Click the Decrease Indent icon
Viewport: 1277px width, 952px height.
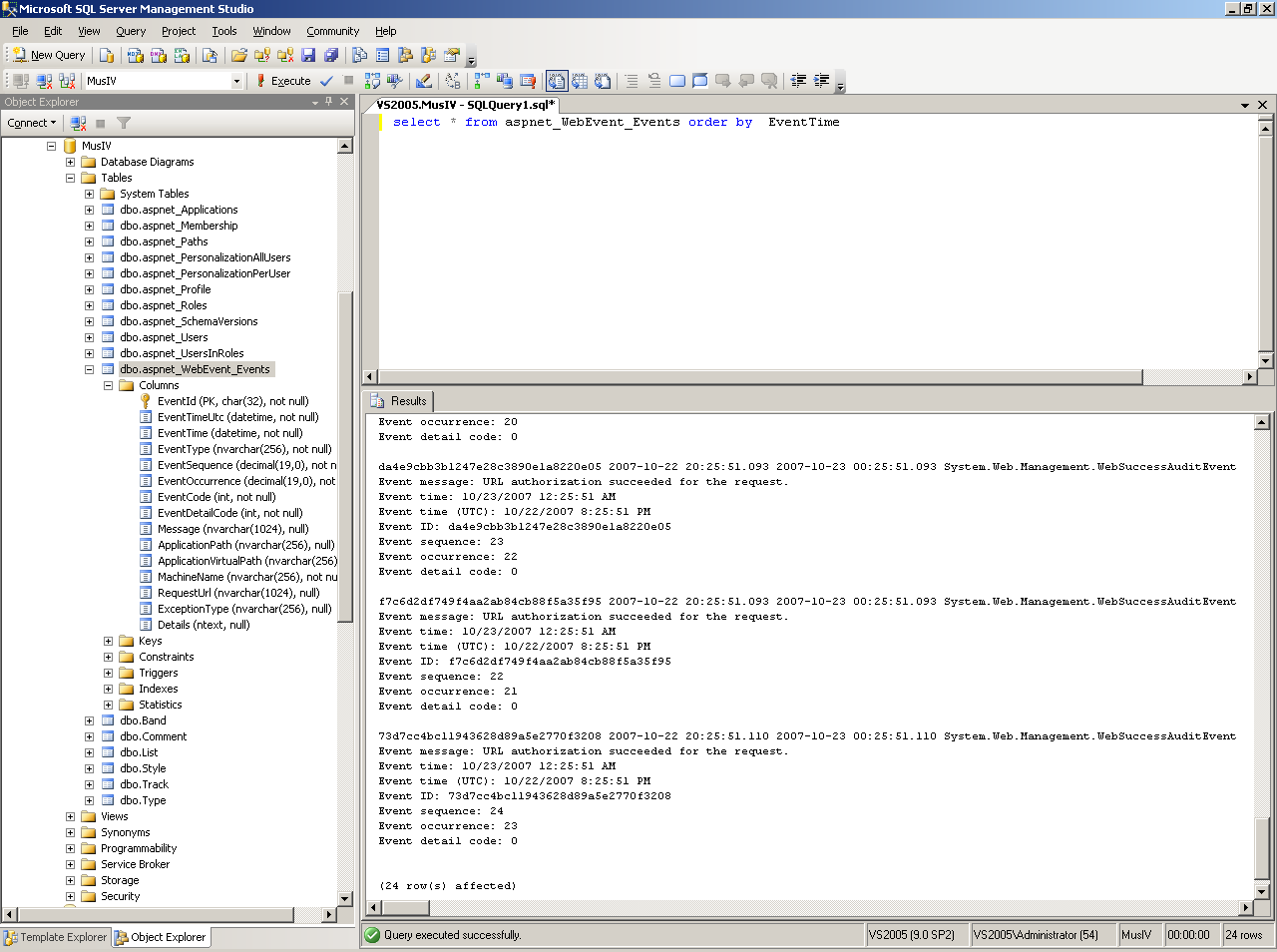pos(798,81)
